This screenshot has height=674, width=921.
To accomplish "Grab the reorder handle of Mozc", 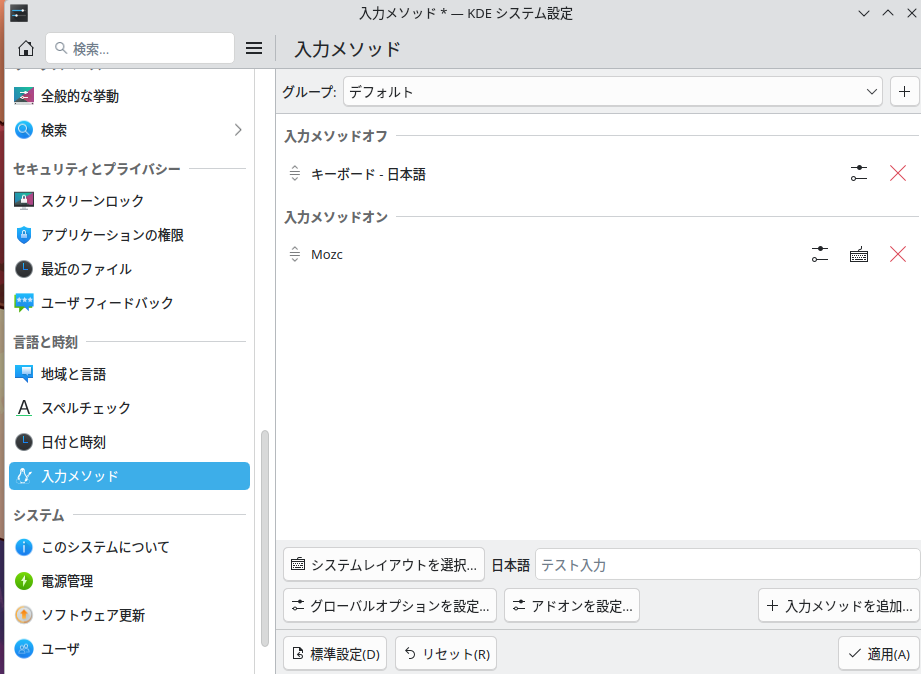I will [x=295, y=254].
